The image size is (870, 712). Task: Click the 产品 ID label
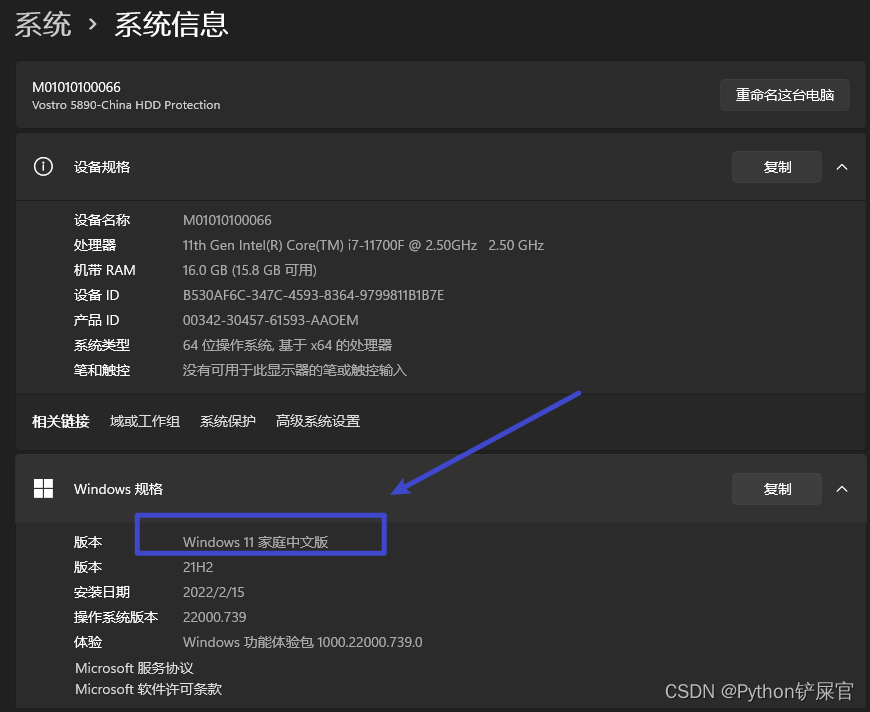pyautogui.click(x=97, y=320)
